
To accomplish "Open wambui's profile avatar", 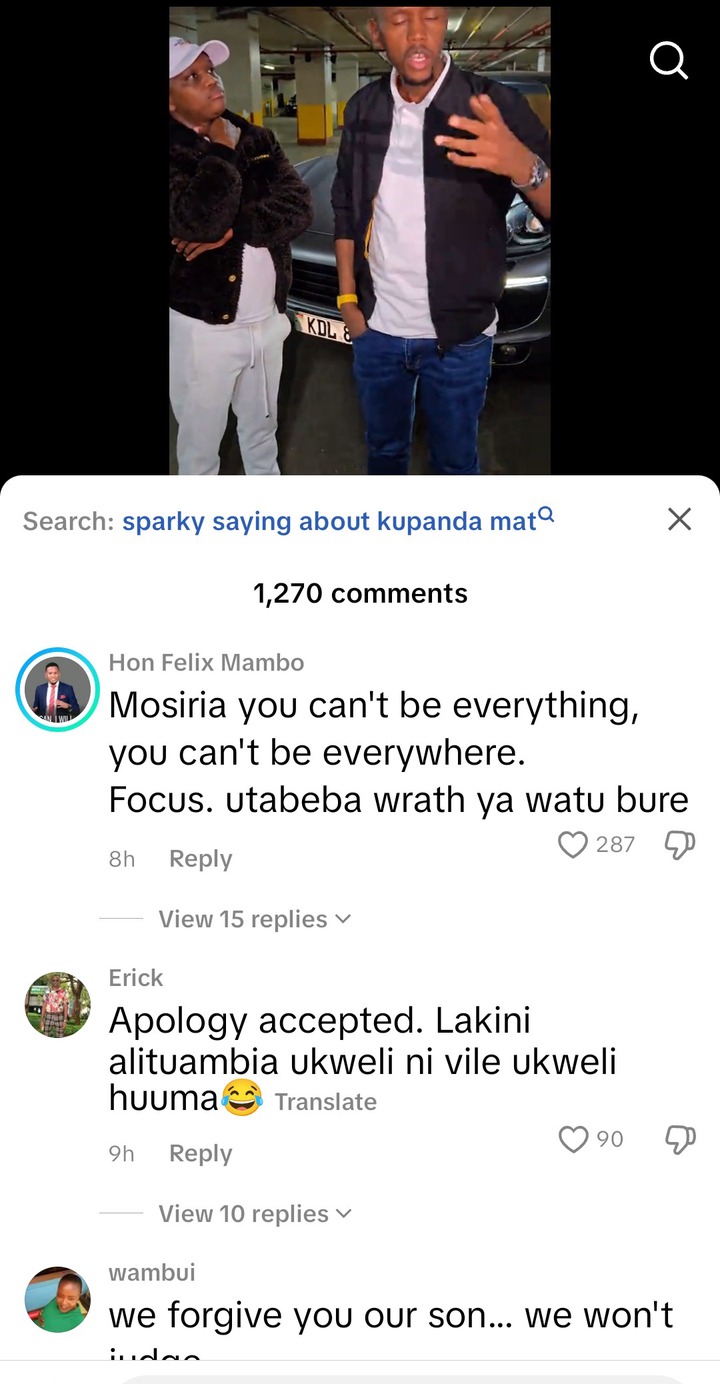I will [x=57, y=1299].
